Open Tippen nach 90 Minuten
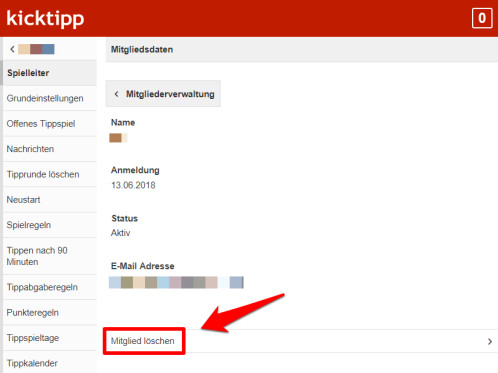The width and height of the screenshot is (498, 373). pyautogui.click(x=50, y=256)
